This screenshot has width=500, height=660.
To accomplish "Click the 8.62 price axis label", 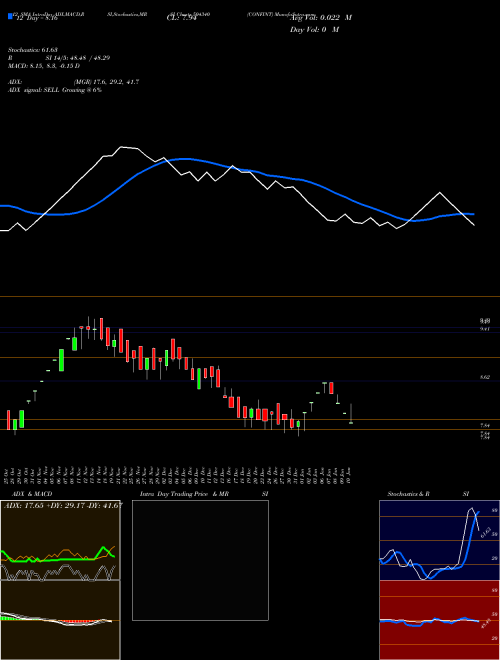I will tap(485, 378).
